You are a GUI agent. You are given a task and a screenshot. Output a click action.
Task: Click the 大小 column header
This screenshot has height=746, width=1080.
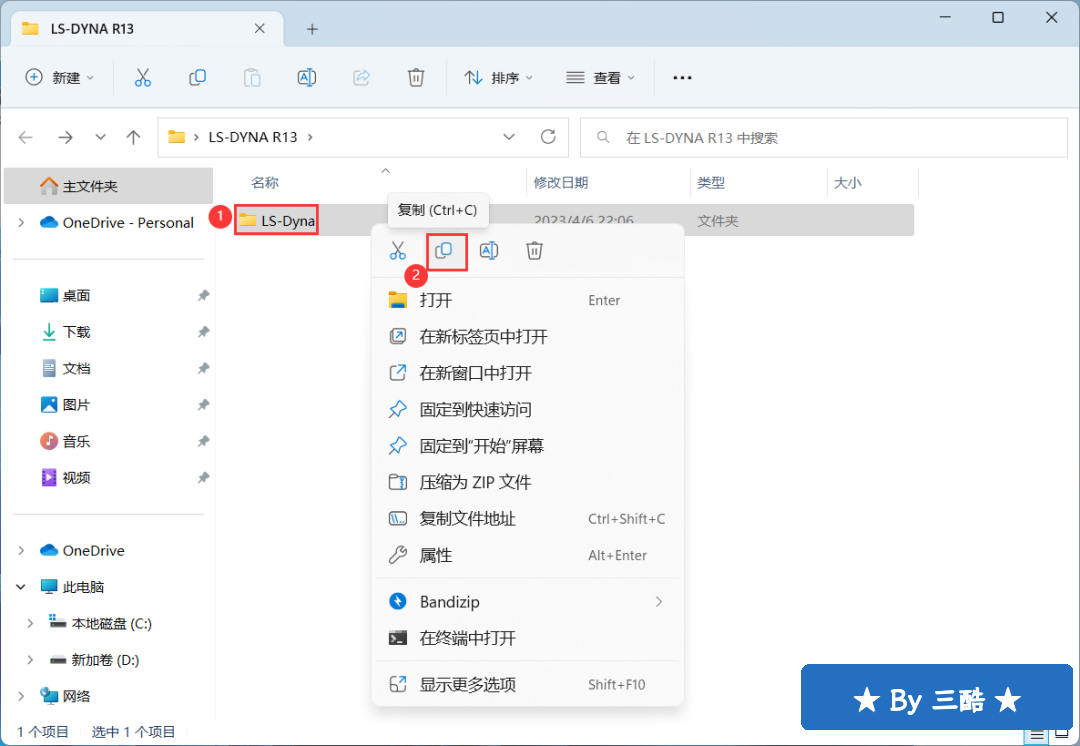(847, 183)
